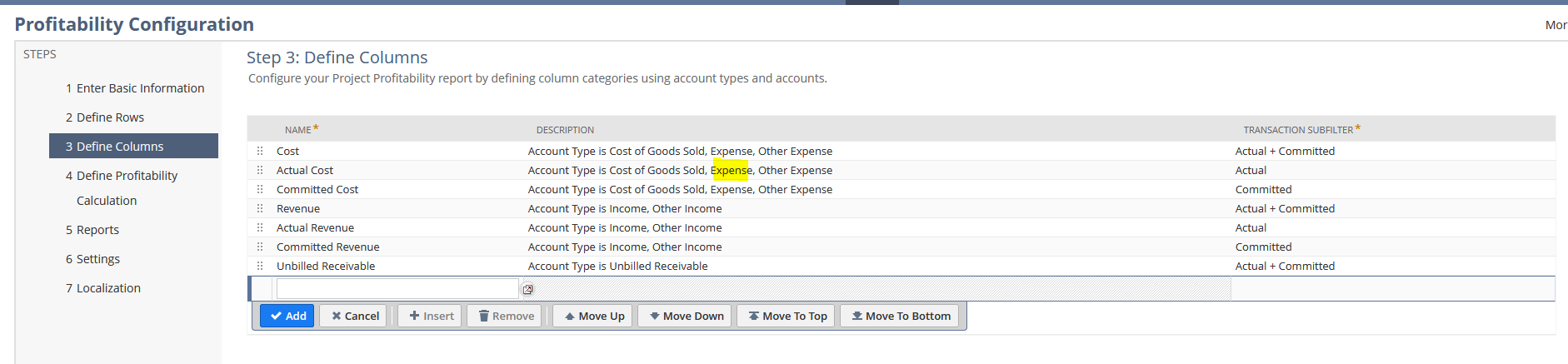Click drag handle for Unbilled Receivable row
The image size is (1568, 364).
(260, 266)
